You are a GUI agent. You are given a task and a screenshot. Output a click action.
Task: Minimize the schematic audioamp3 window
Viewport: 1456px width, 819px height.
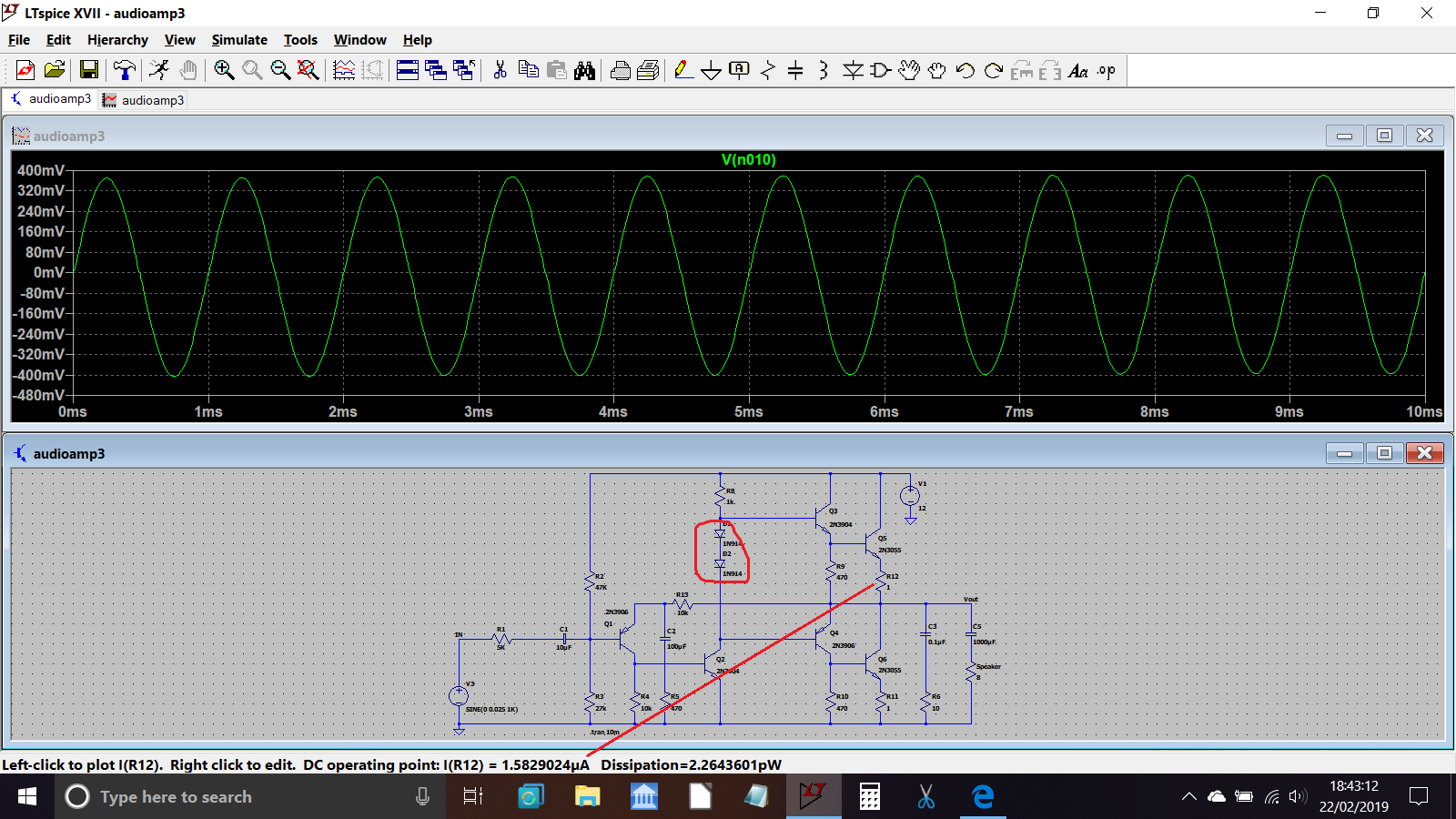[x=1344, y=452]
